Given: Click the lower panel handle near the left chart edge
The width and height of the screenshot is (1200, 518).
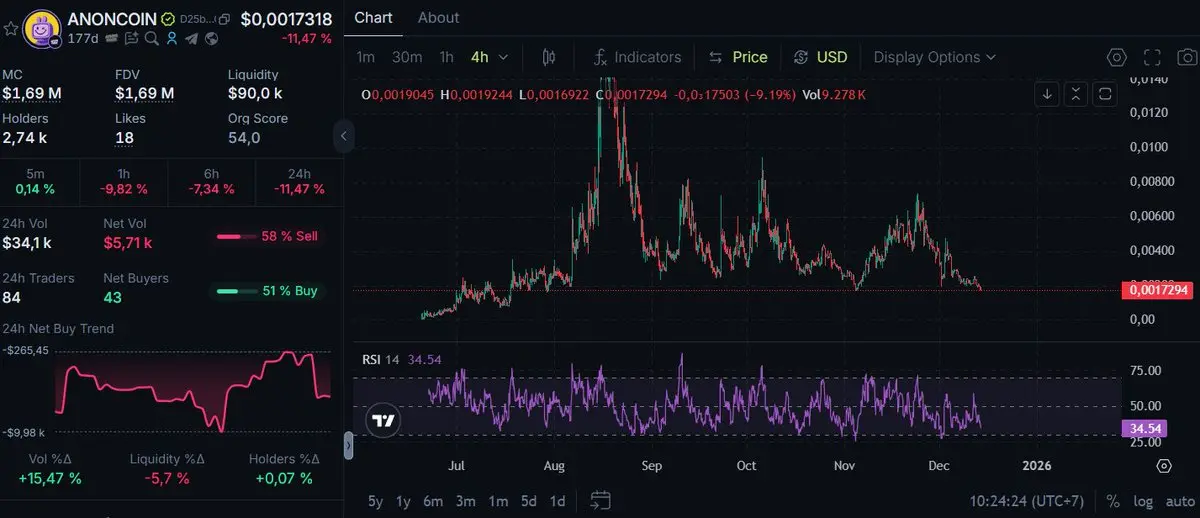Looking at the screenshot, I should pyautogui.click(x=349, y=445).
